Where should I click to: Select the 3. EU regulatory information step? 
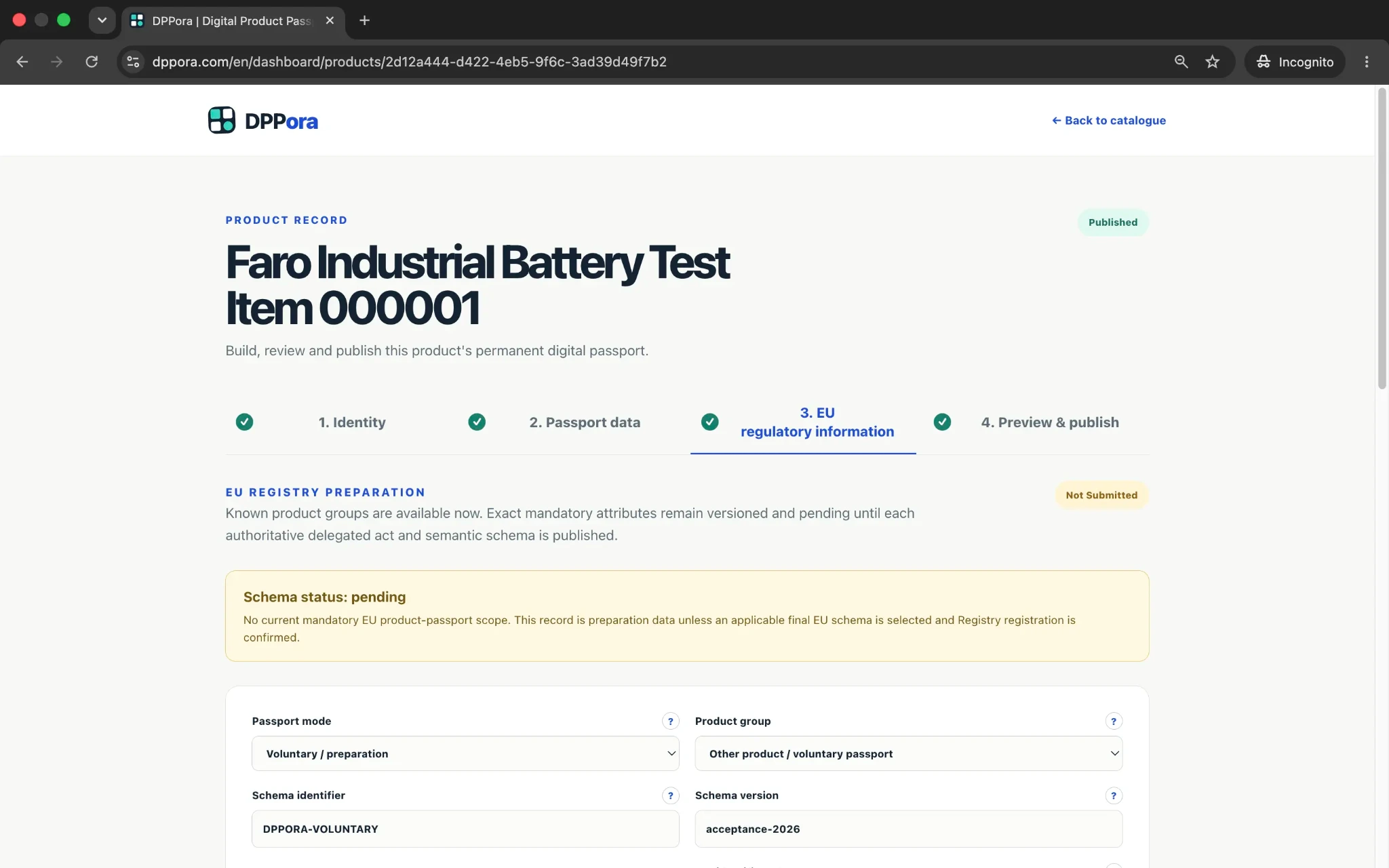(x=817, y=422)
